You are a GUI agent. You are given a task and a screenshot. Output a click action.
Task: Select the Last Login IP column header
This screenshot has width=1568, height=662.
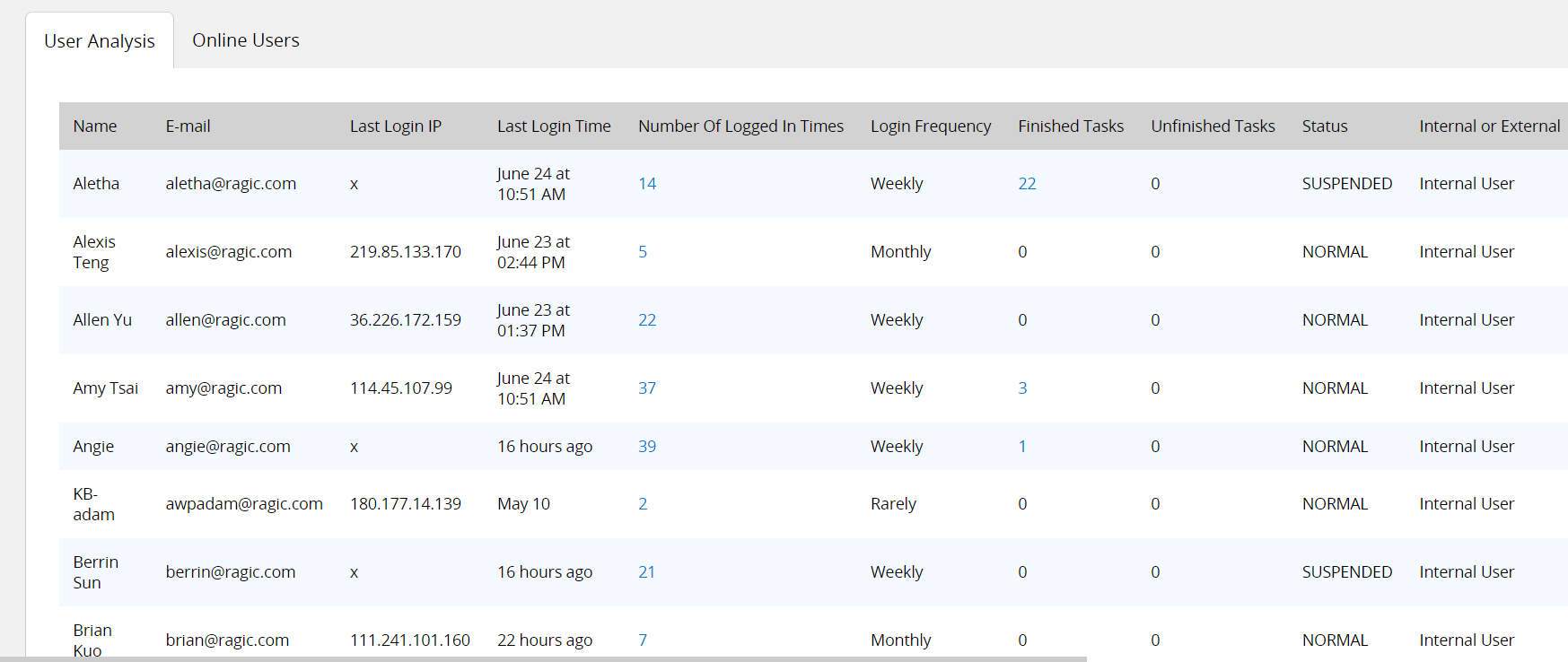click(396, 126)
